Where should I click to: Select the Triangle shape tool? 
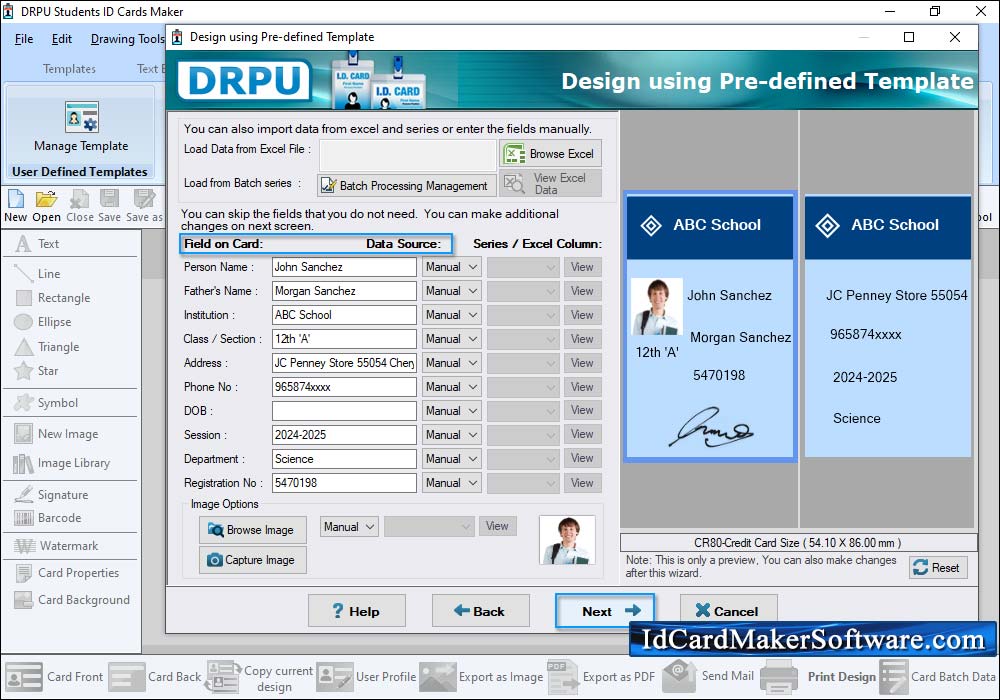click(47, 347)
